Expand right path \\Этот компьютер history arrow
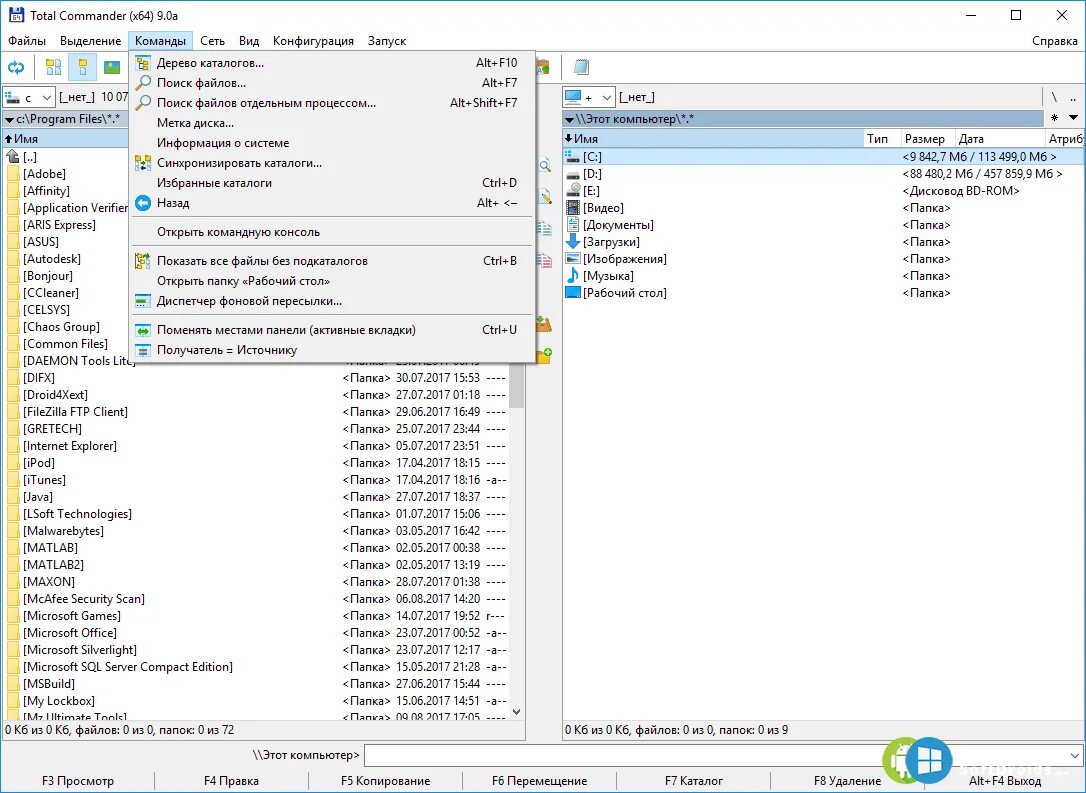The width and height of the screenshot is (1086, 793). click(569, 120)
